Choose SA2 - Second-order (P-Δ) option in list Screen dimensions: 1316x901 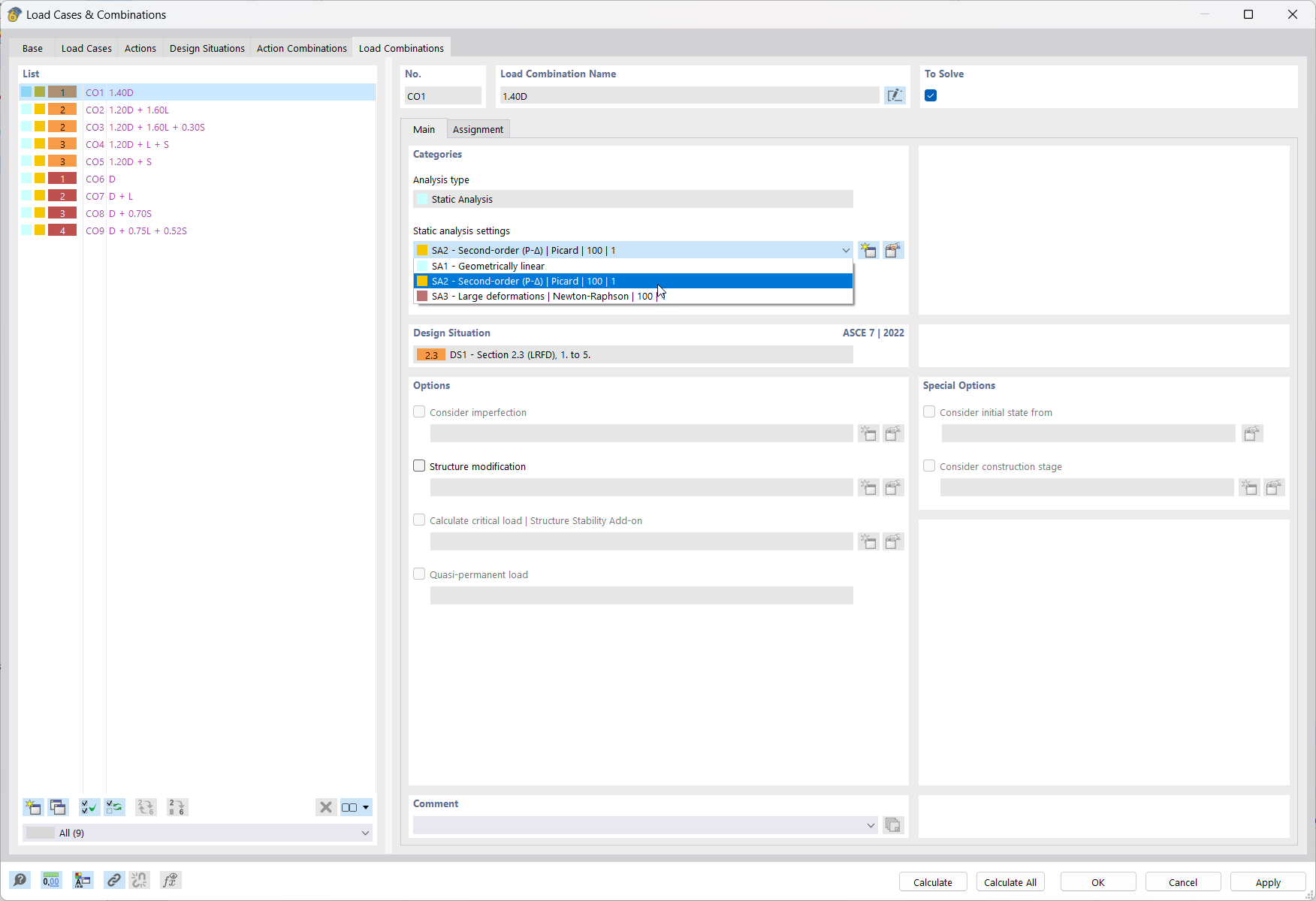pyautogui.click(x=633, y=281)
